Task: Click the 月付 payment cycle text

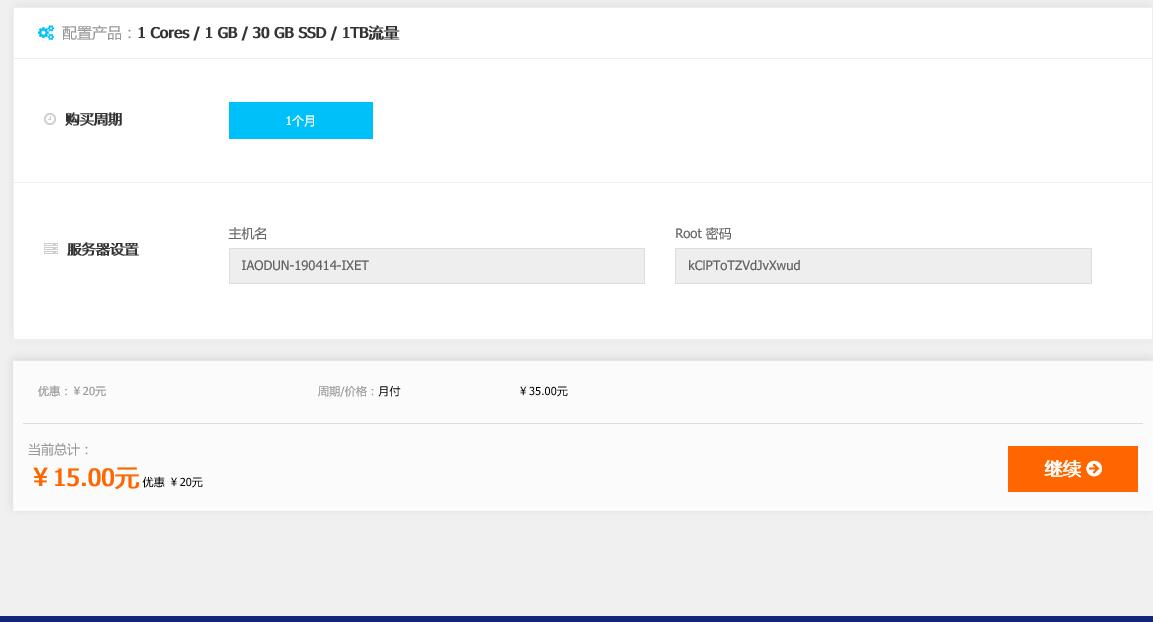Action: coord(389,392)
